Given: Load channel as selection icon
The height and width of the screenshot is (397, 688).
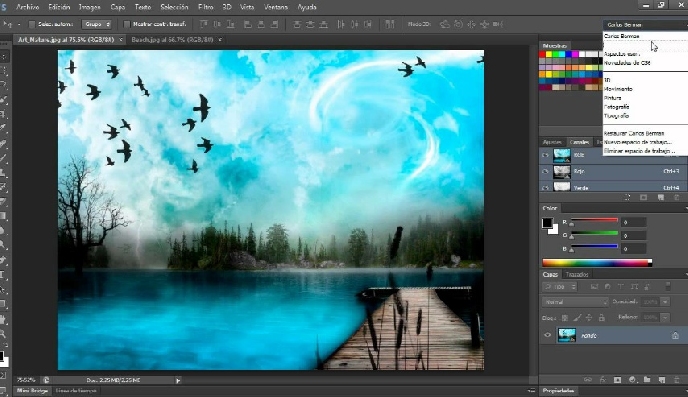Looking at the screenshot, I should [628, 198].
